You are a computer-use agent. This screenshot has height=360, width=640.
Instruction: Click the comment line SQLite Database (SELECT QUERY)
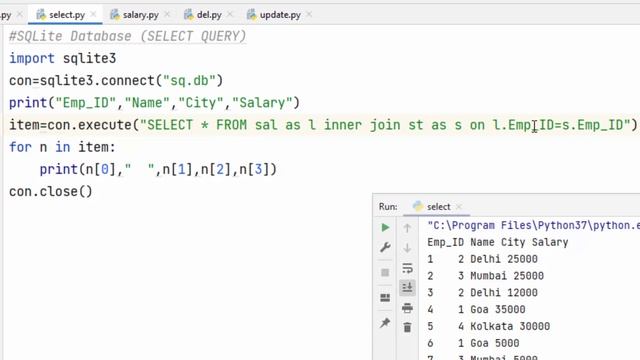pos(128,36)
